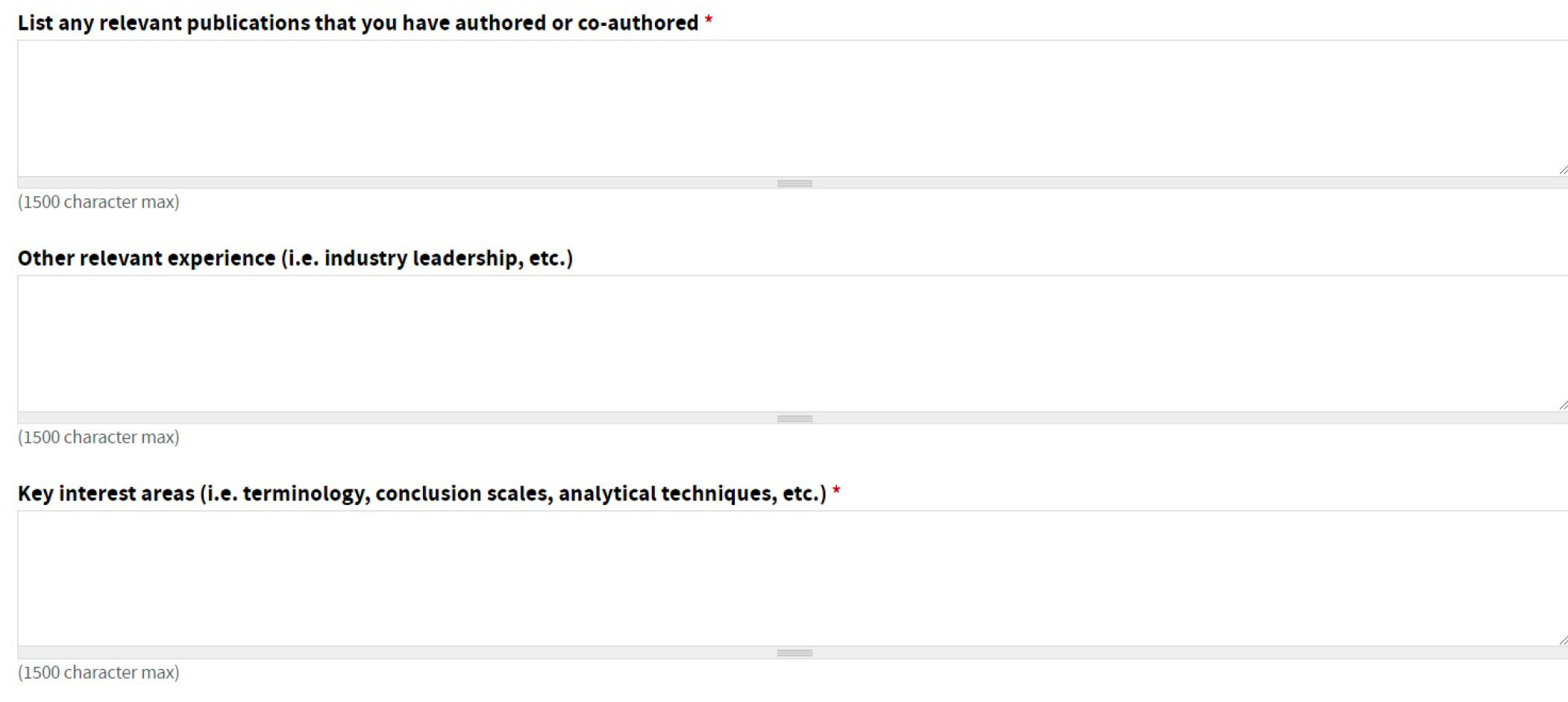
Task: Select the words 'industry leadership' in the experience label
Action: (423, 258)
